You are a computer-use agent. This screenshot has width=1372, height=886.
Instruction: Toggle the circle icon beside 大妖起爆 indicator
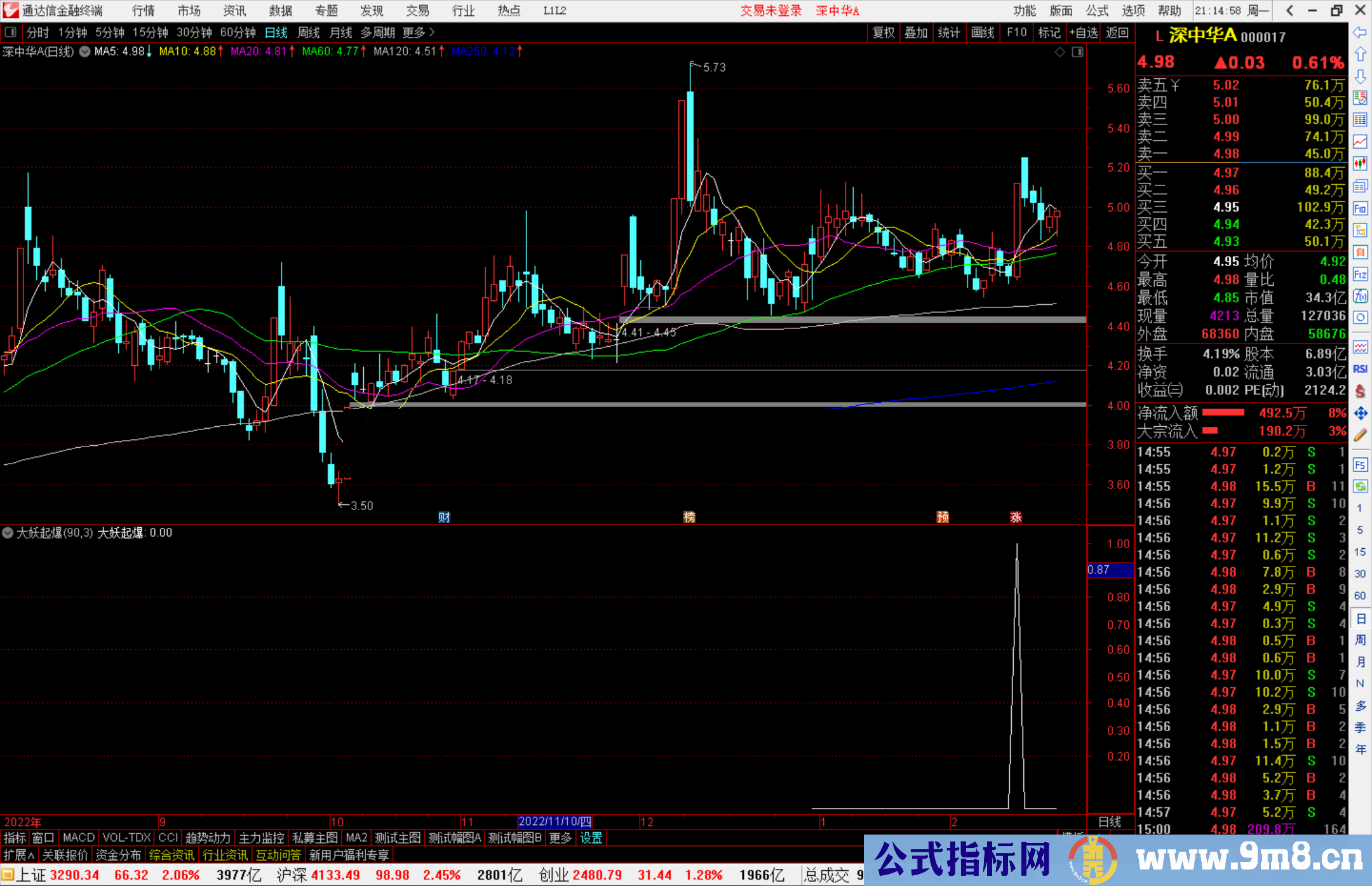pyautogui.click(x=8, y=533)
